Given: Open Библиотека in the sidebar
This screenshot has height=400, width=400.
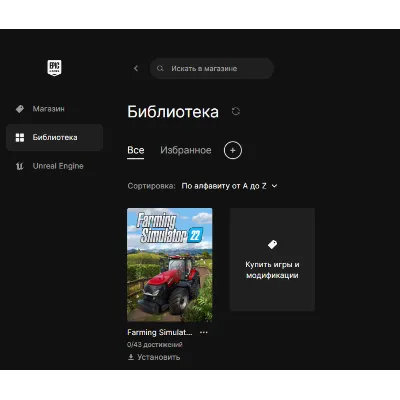Looking at the screenshot, I should [54, 137].
